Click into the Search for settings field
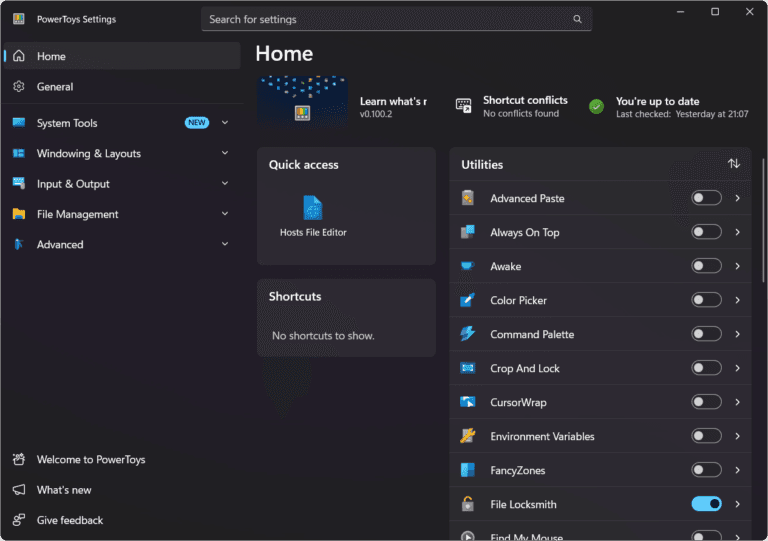This screenshot has height=541, width=768. 396,19
